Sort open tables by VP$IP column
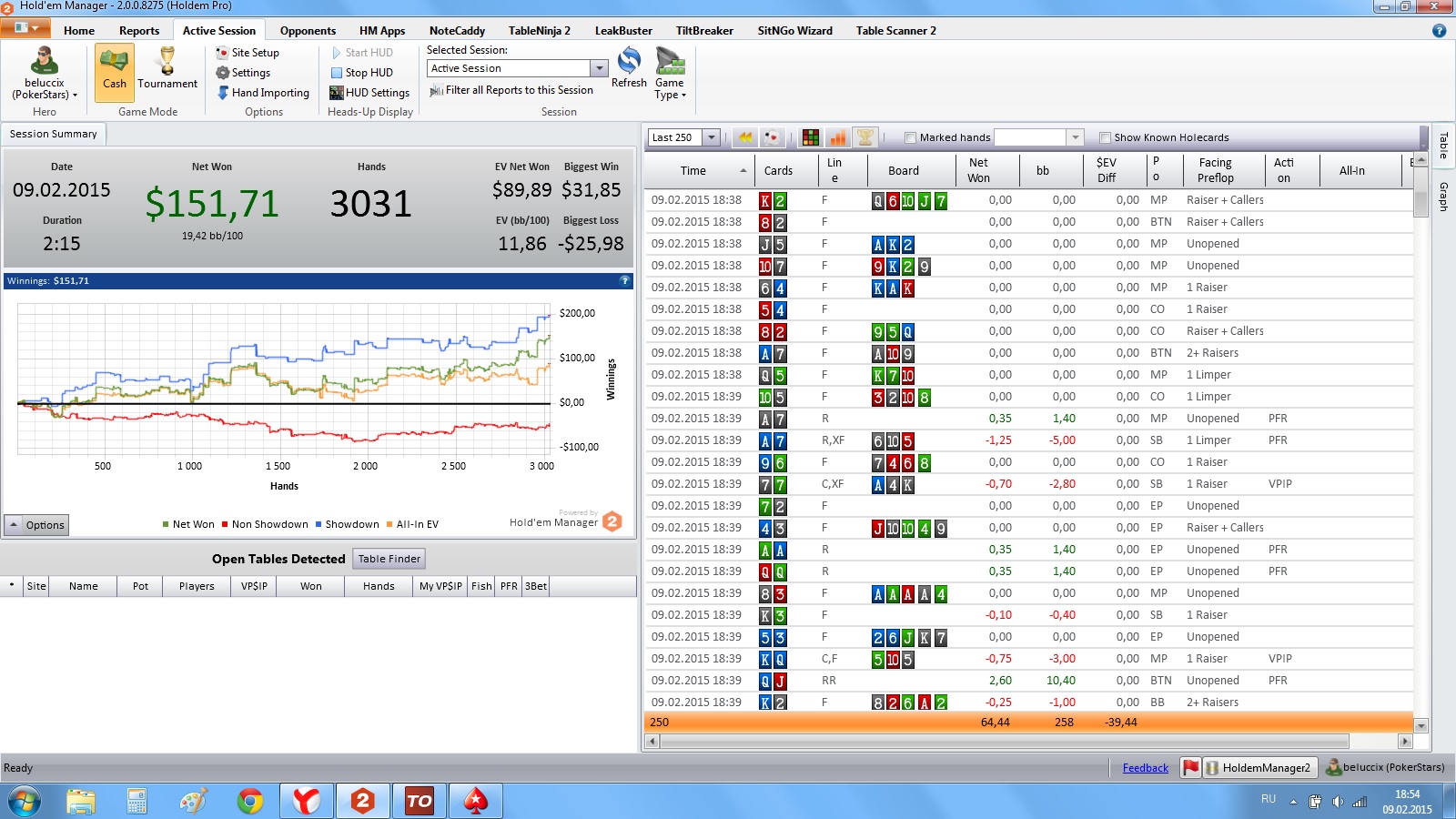Screen dimensions: 1456x819 [x=254, y=586]
